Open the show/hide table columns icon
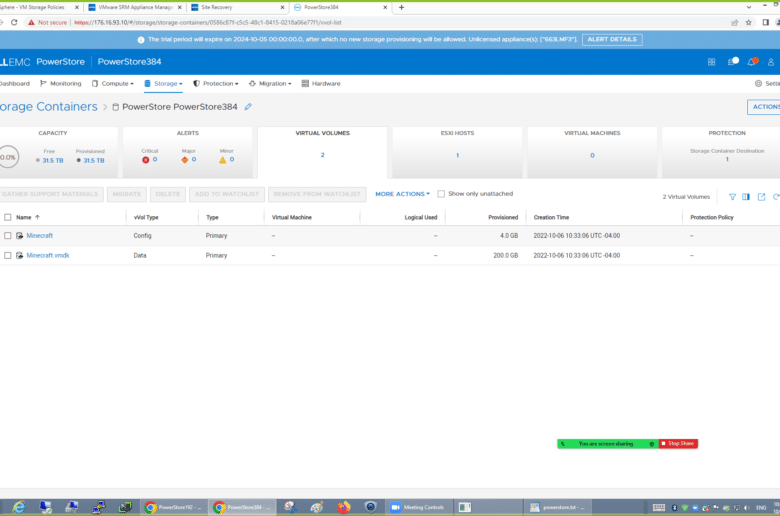Screen dimensions: 780x516 [746, 197]
